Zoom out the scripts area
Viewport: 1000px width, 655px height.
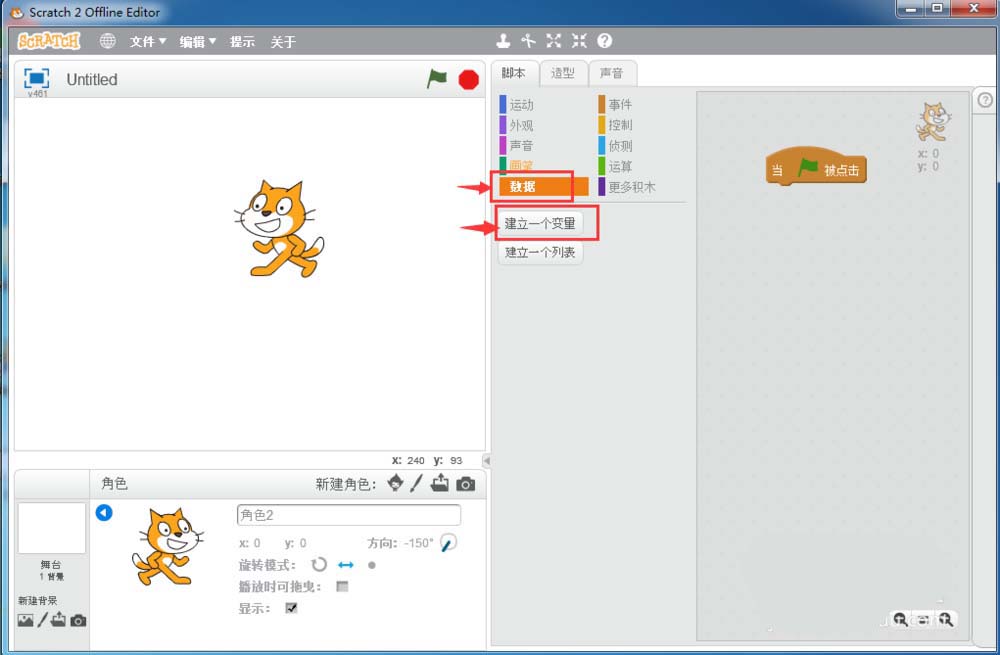900,619
